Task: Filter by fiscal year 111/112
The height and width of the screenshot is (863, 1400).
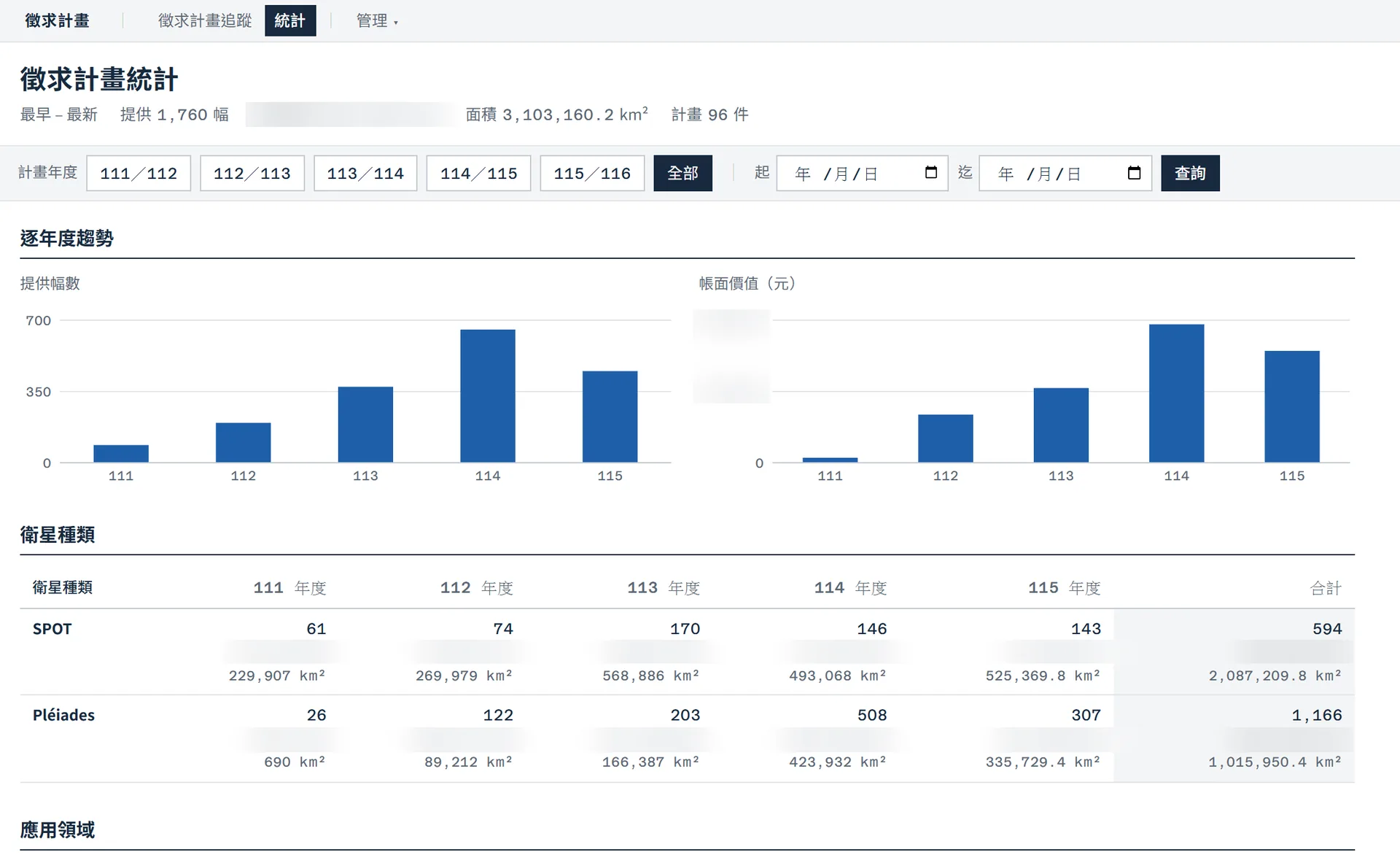Action: point(139,174)
